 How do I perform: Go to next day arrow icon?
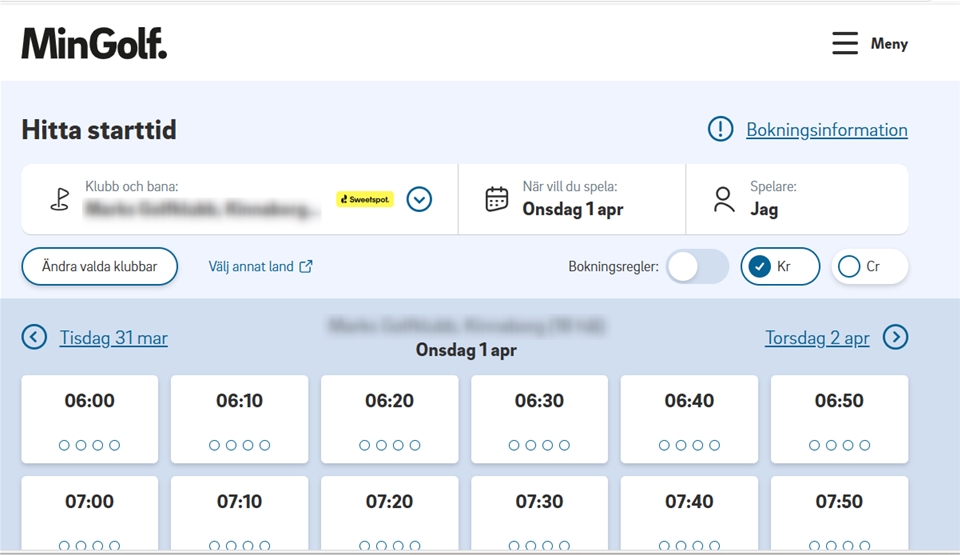[x=896, y=337]
